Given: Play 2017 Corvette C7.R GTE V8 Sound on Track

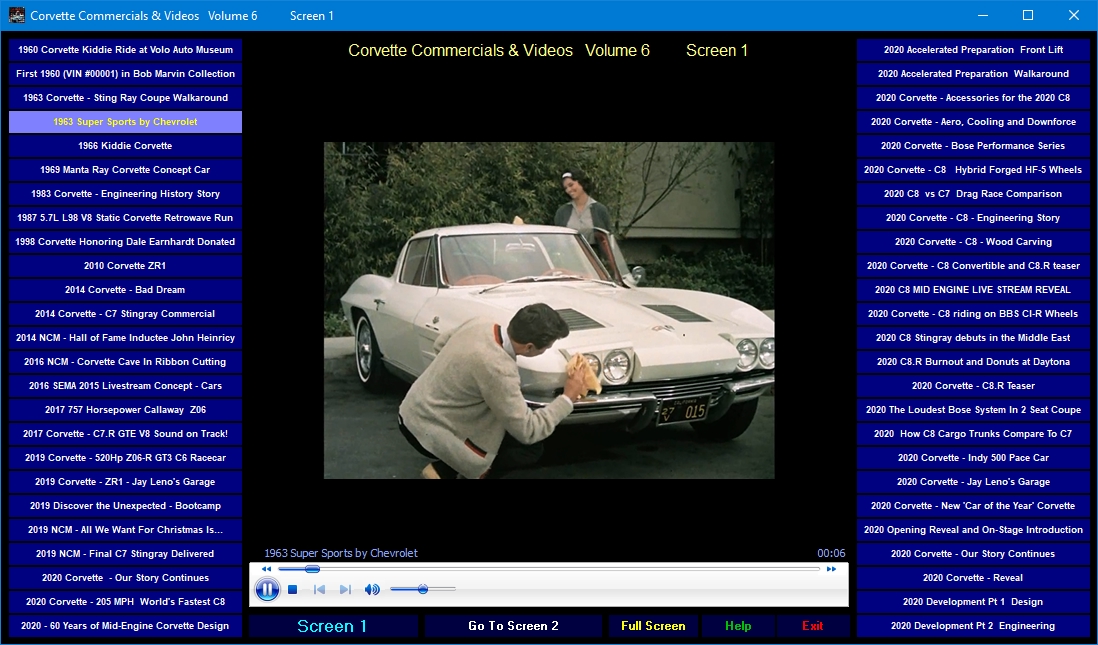Looking at the screenshot, I should (125, 434).
